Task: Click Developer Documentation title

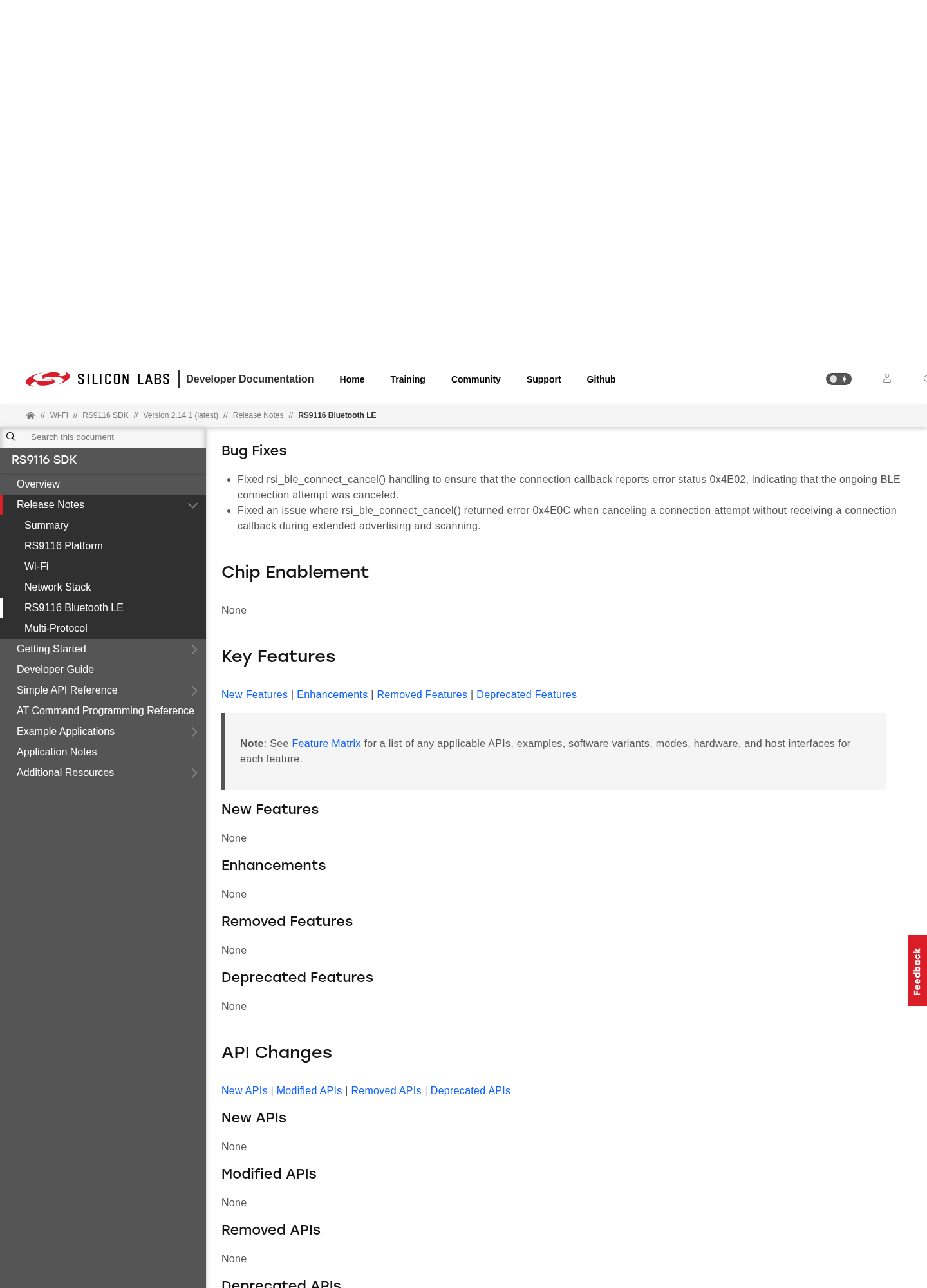Action: coord(250,379)
